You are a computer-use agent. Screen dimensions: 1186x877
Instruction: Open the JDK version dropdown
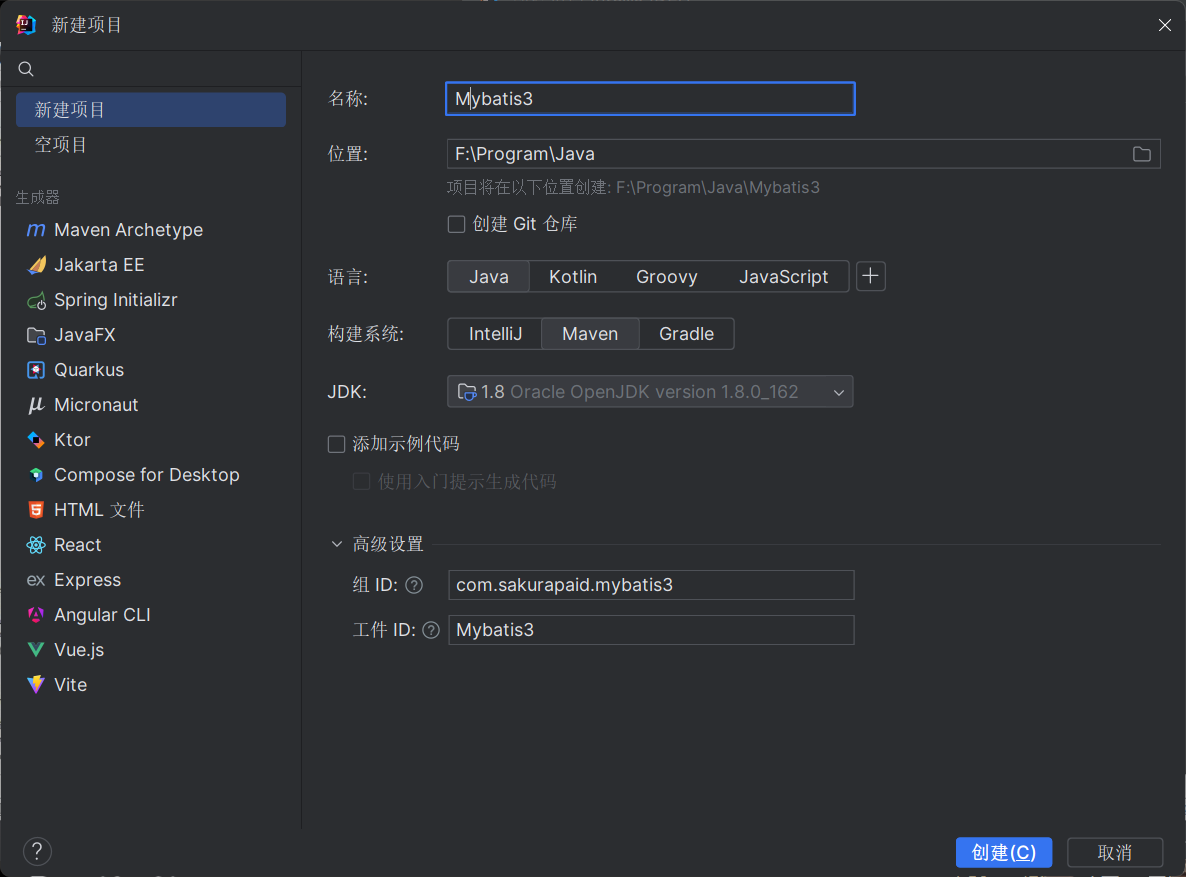pos(650,391)
